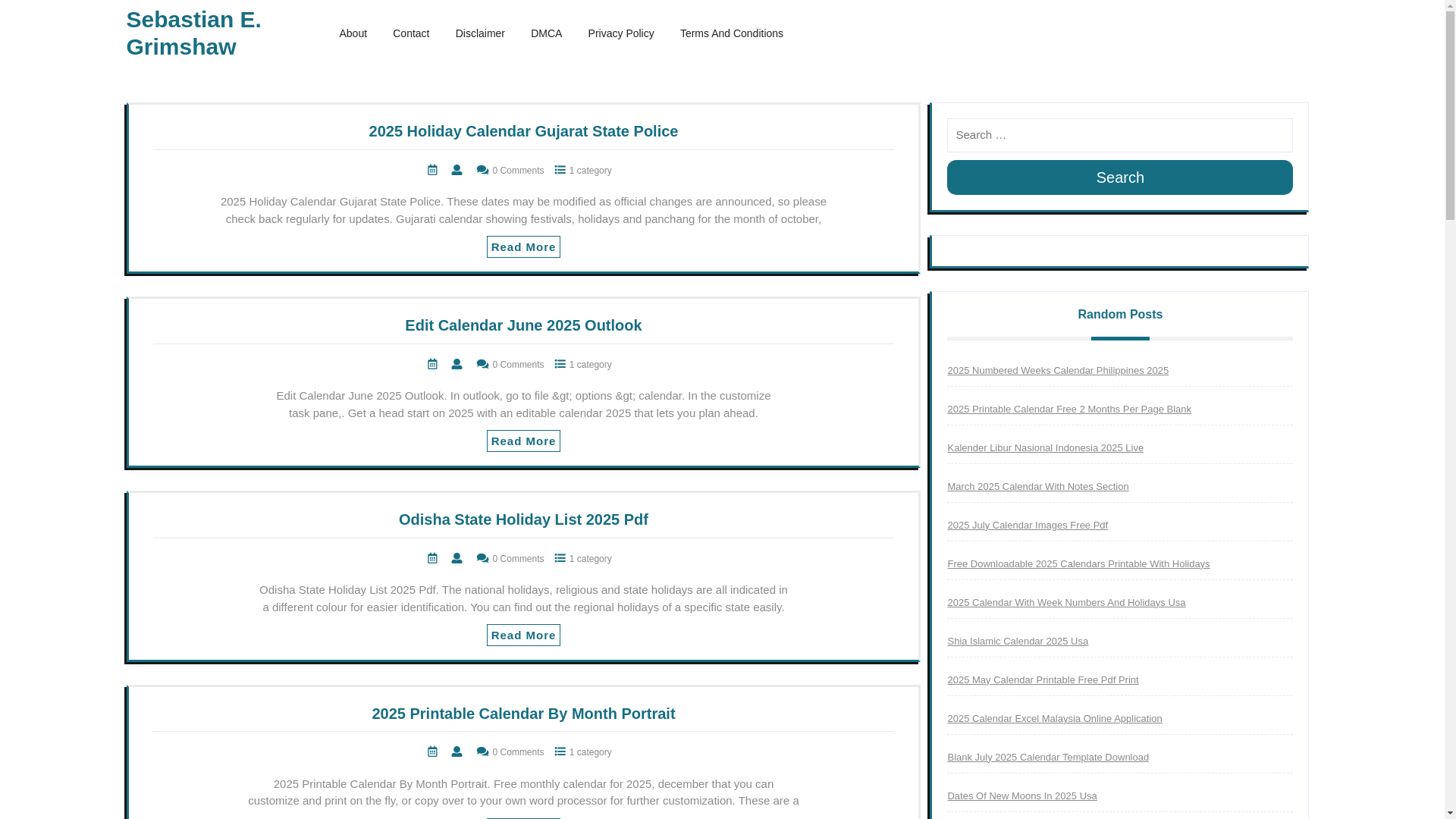Viewport: 1456px width, 819px height.
Task: Open 2025 May Calendar Printable Free Pdf Print
Action: point(1042,680)
